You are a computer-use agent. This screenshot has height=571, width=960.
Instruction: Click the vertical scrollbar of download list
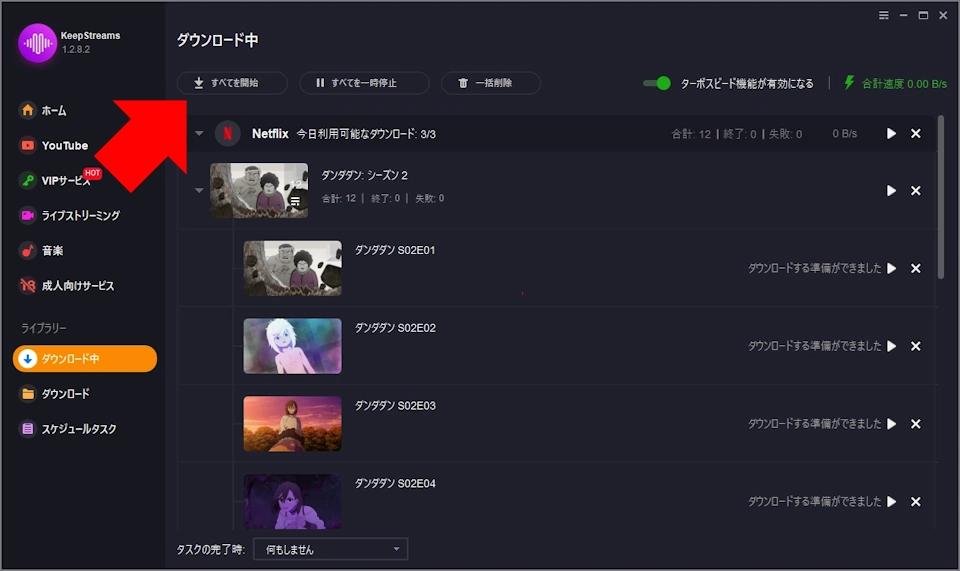coord(941,200)
